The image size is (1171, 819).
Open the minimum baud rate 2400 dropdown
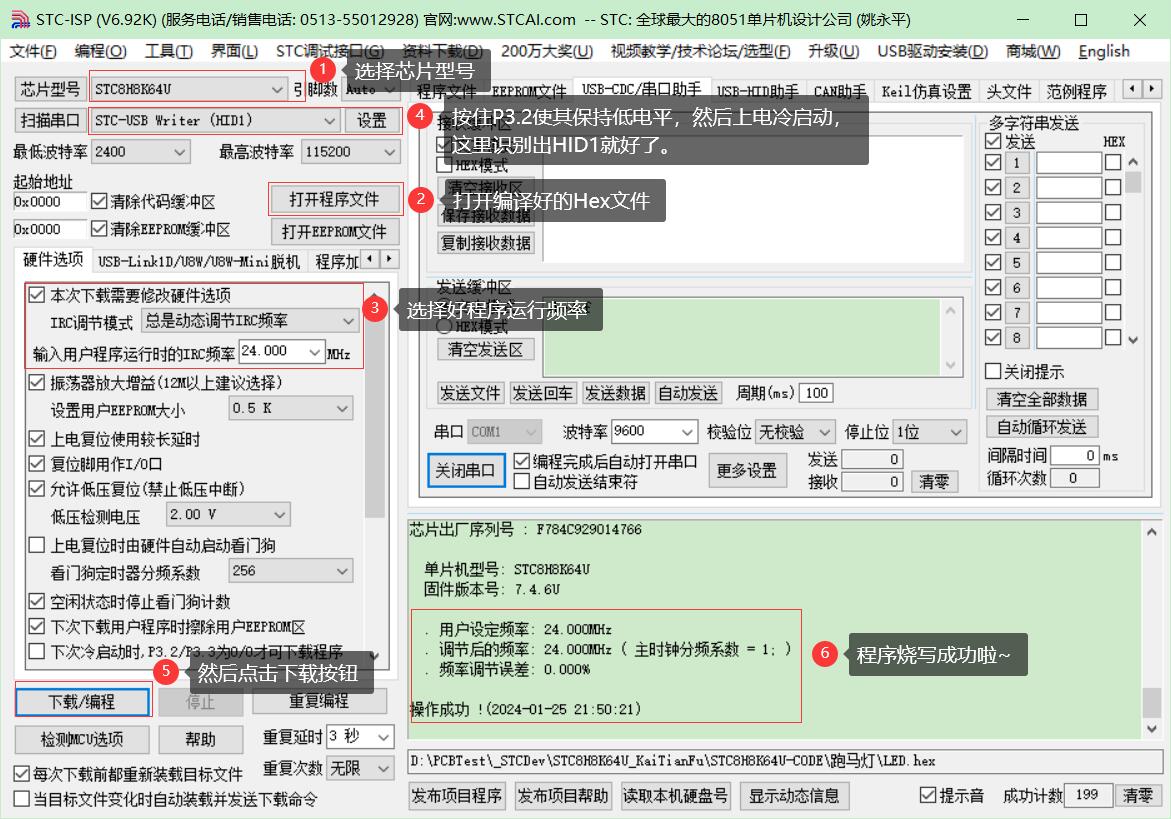179,152
